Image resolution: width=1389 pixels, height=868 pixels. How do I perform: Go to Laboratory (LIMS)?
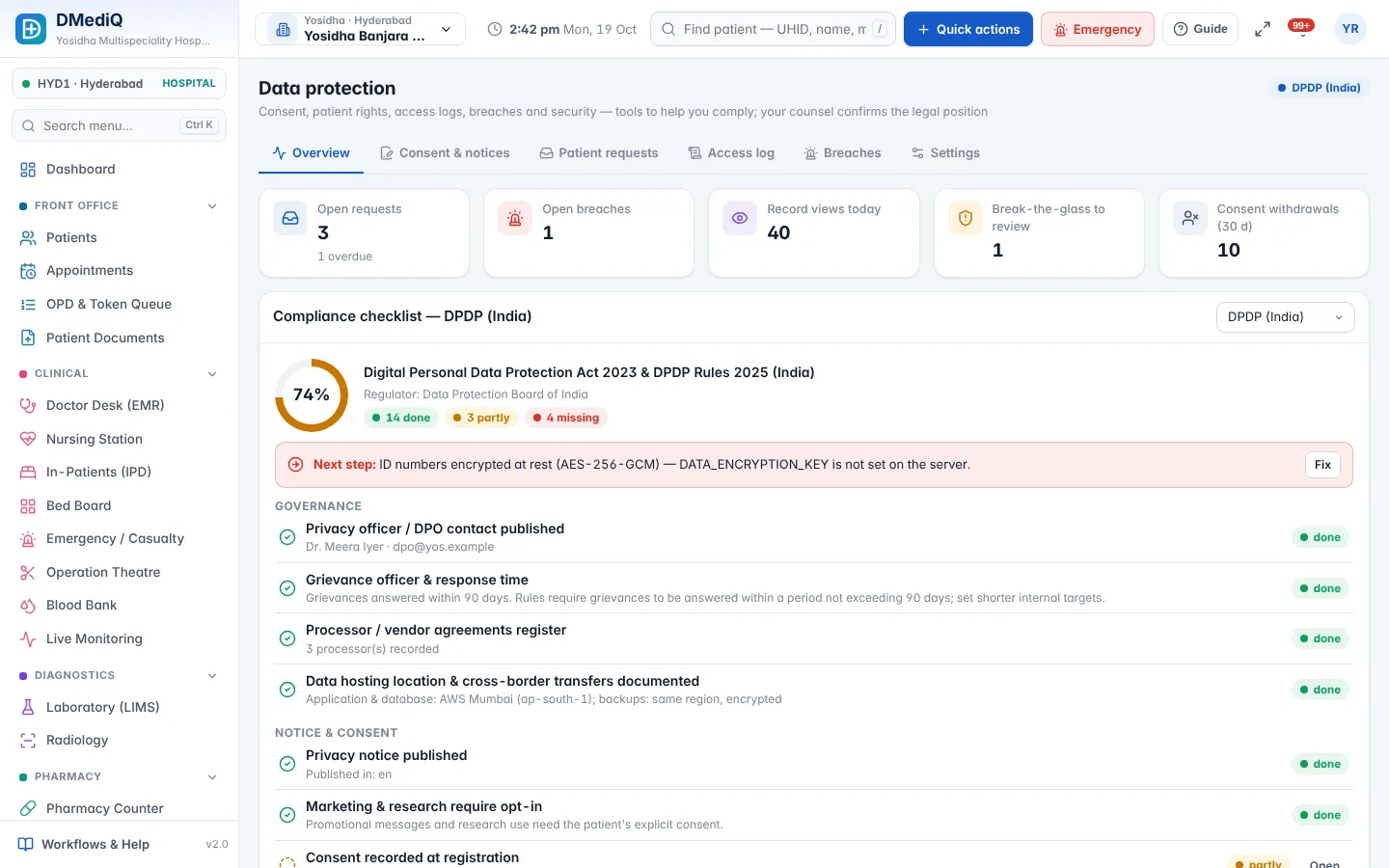(120, 707)
